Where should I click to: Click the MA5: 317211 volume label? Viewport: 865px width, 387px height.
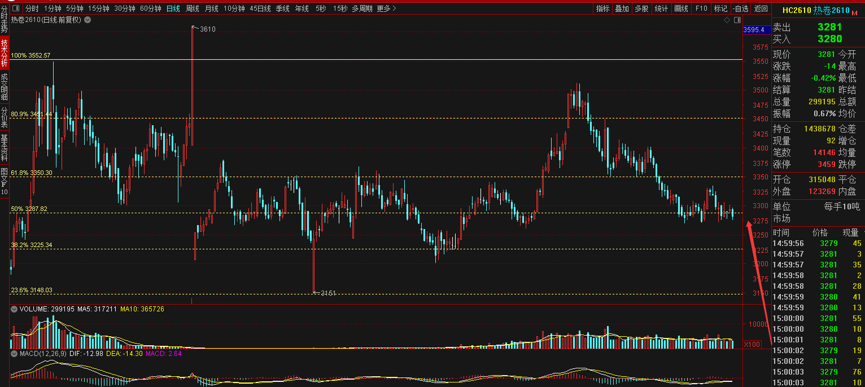tap(97, 309)
